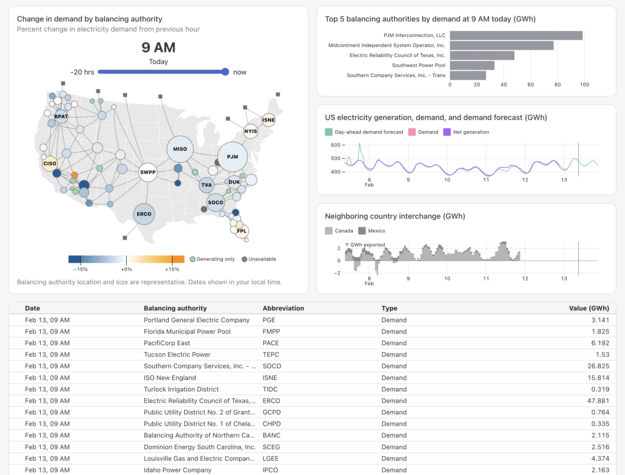Screen dimensions: 625x475
Task: Click the ISNE node in New England
Action: coord(268,120)
